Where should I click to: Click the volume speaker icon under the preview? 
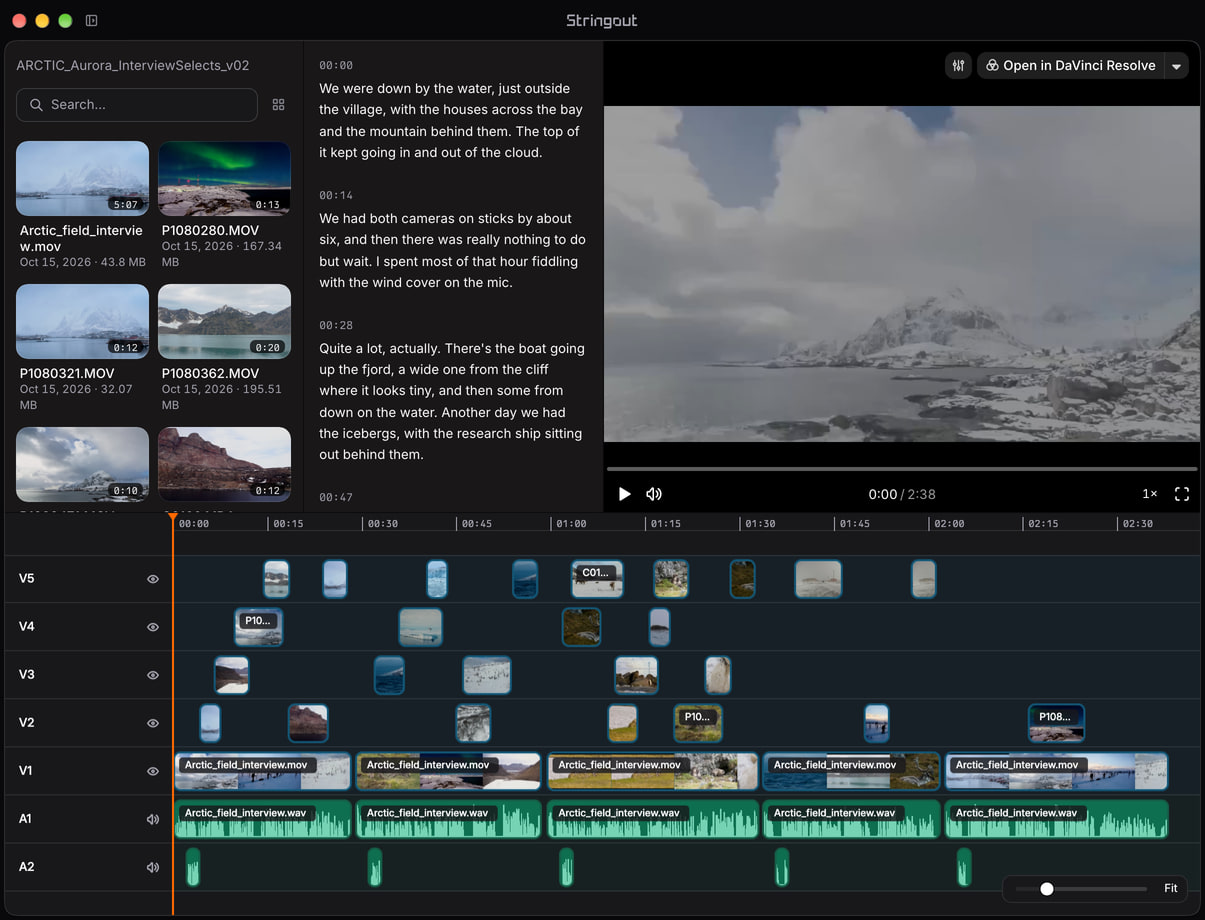tap(654, 494)
